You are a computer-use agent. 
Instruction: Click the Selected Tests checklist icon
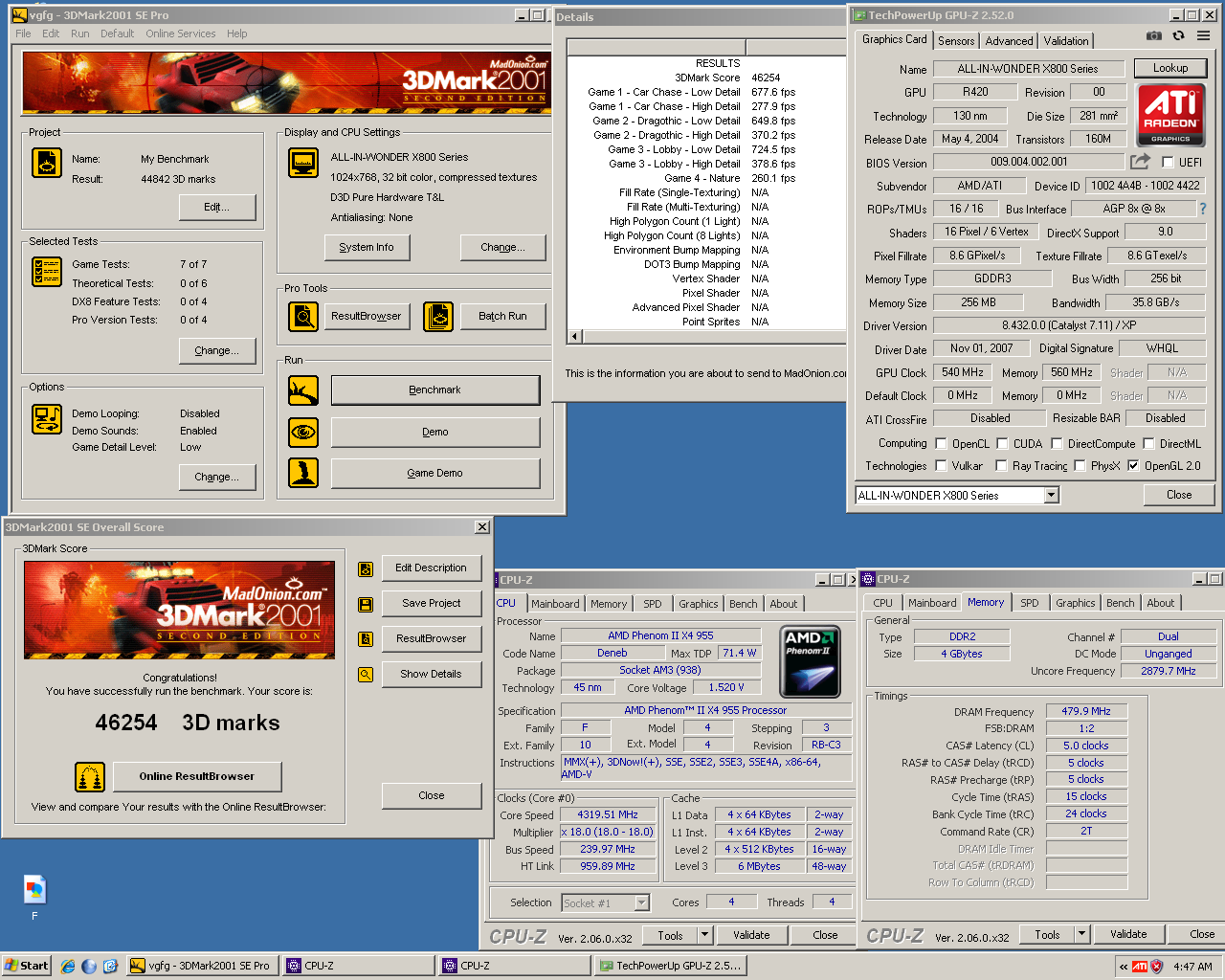[x=47, y=272]
